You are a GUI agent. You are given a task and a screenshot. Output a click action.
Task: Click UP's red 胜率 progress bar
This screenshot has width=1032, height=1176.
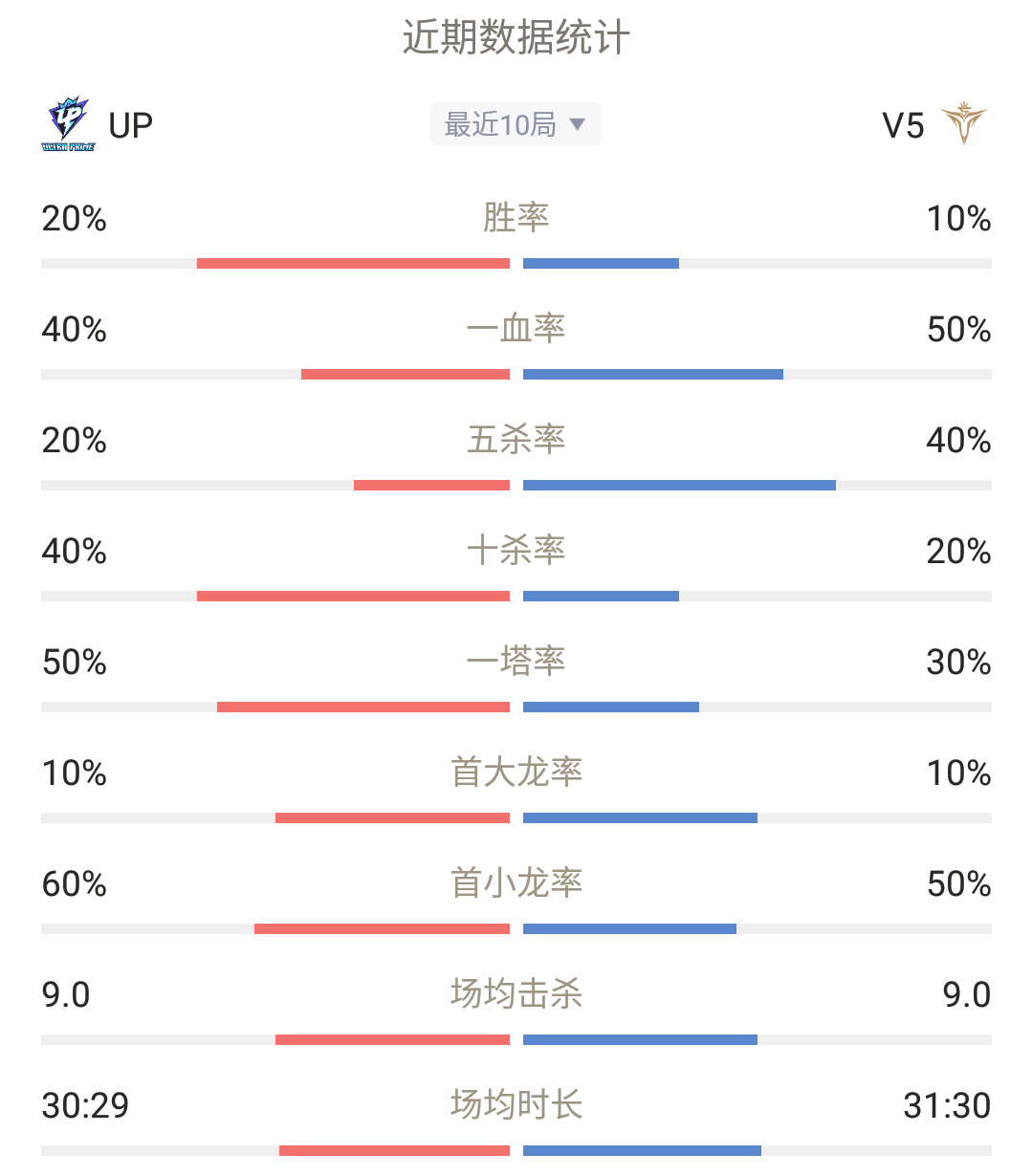(353, 263)
